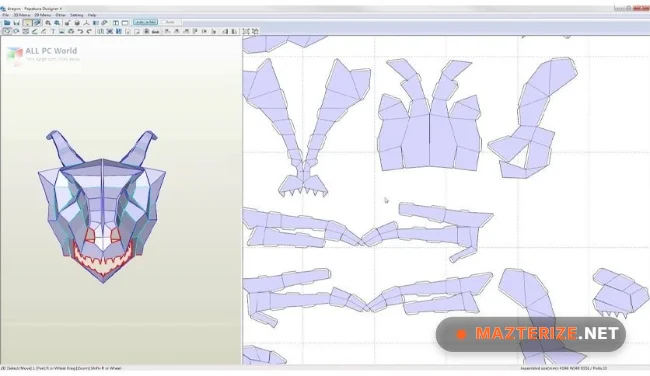Select the Select and Move tool

tap(7, 31)
